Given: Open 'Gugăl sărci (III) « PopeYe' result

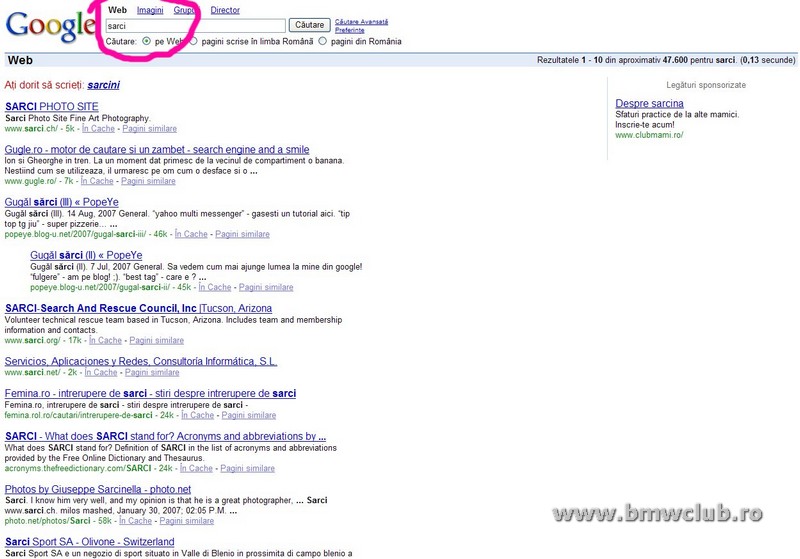Looking at the screenshot, I should (62, 202).
